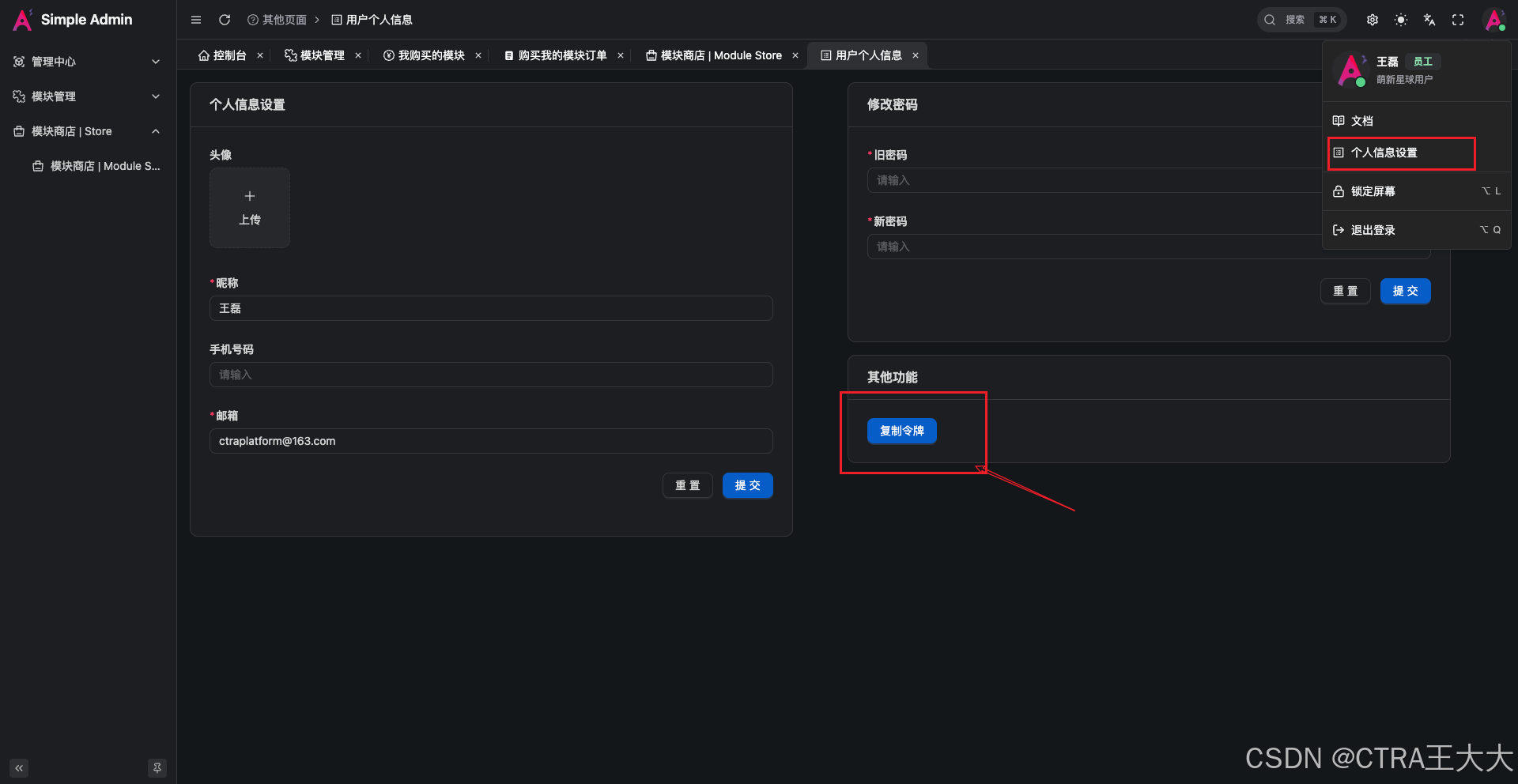The width and height of the screenshot is (1518, 784).
Task: Click the avatar 上传 upload box
Action: [x=250, y=208]
